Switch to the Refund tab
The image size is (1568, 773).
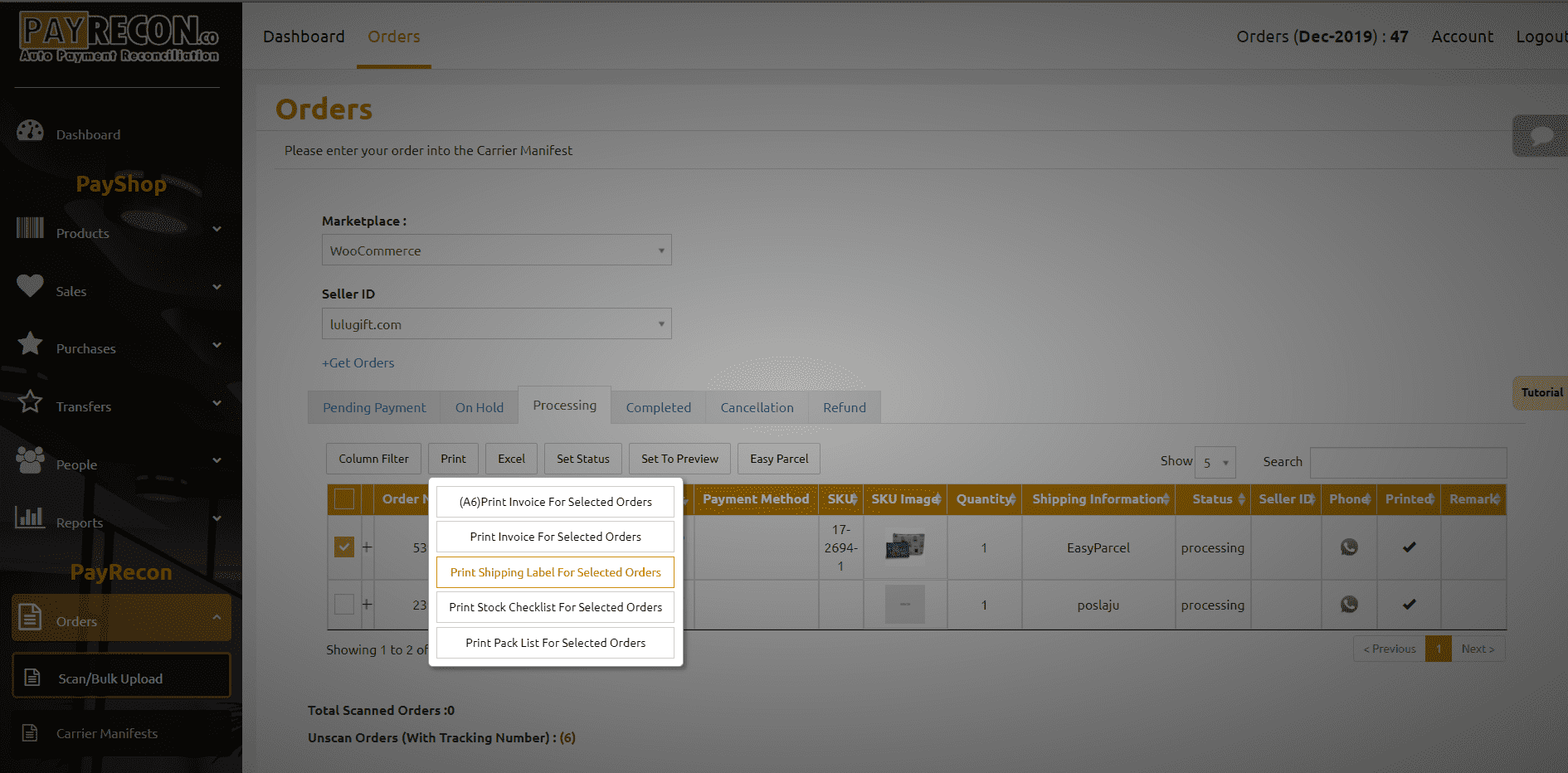point(845,407)
